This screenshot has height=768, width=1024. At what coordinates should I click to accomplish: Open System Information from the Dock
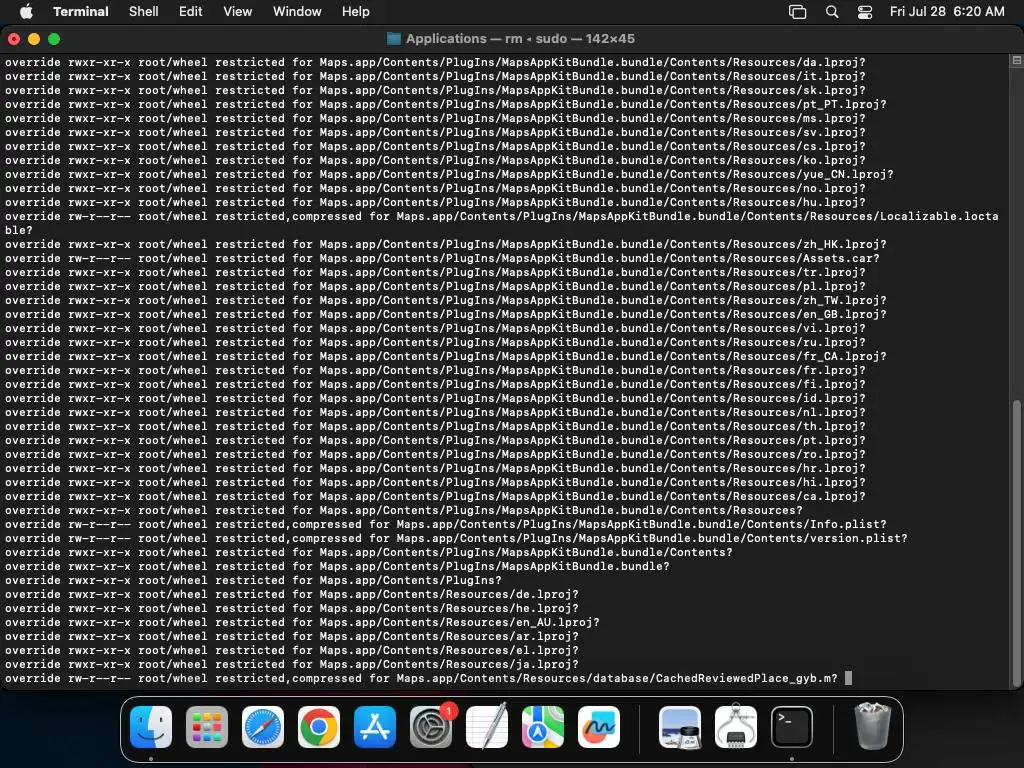(x=736, y=727)
